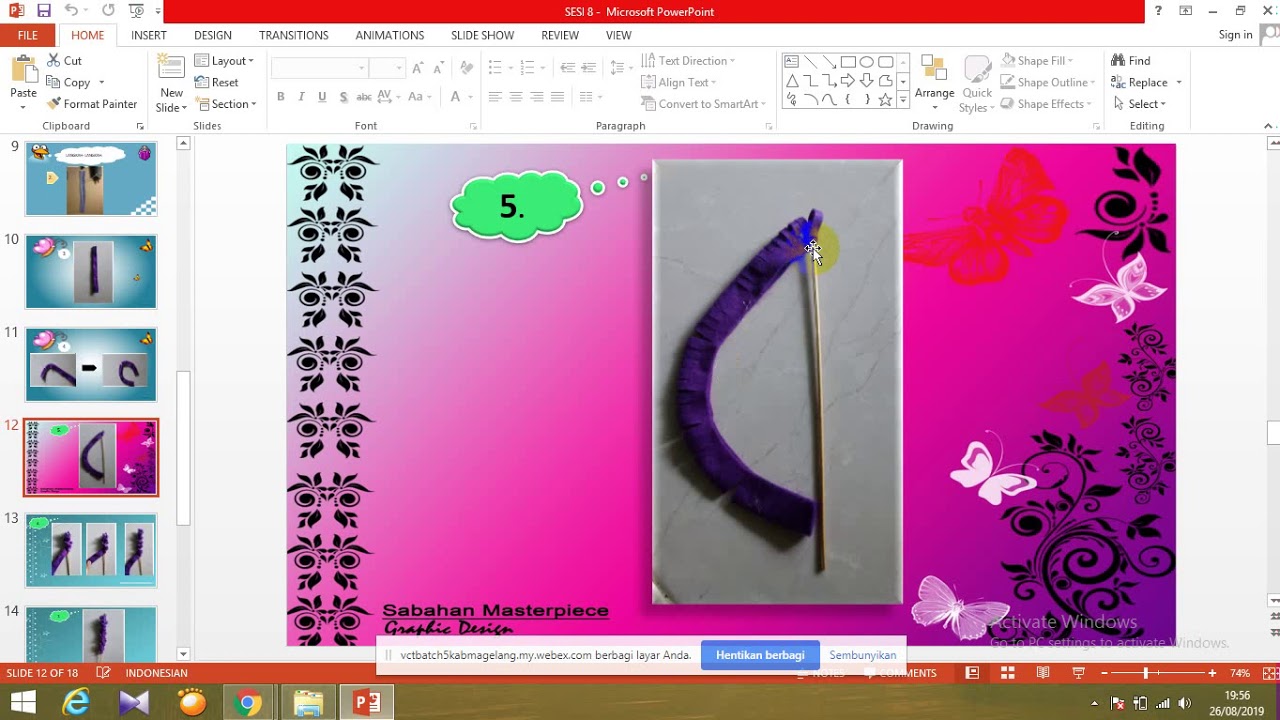Select the rectangle shape in gallery
This screenshot has width=1280, height=720.
point(848,62)
